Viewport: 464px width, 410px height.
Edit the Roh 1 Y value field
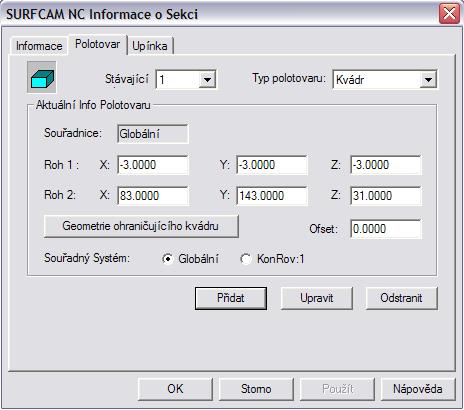click(x=271, y=165)
